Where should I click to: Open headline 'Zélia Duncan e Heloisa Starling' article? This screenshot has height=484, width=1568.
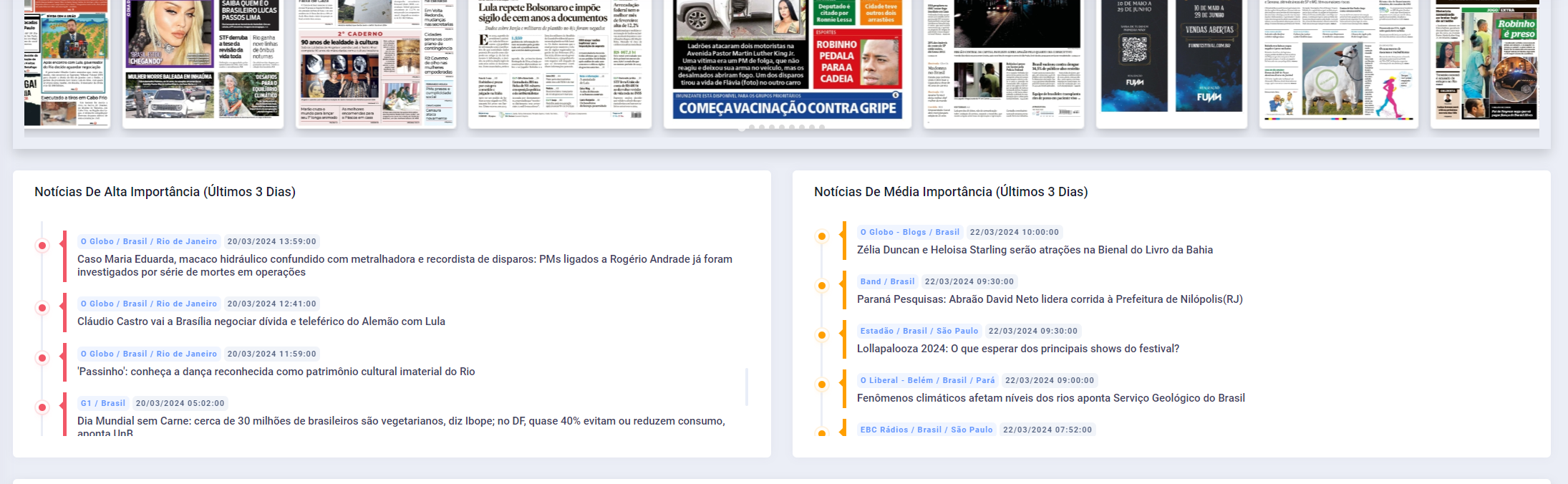coord(1035,250)
